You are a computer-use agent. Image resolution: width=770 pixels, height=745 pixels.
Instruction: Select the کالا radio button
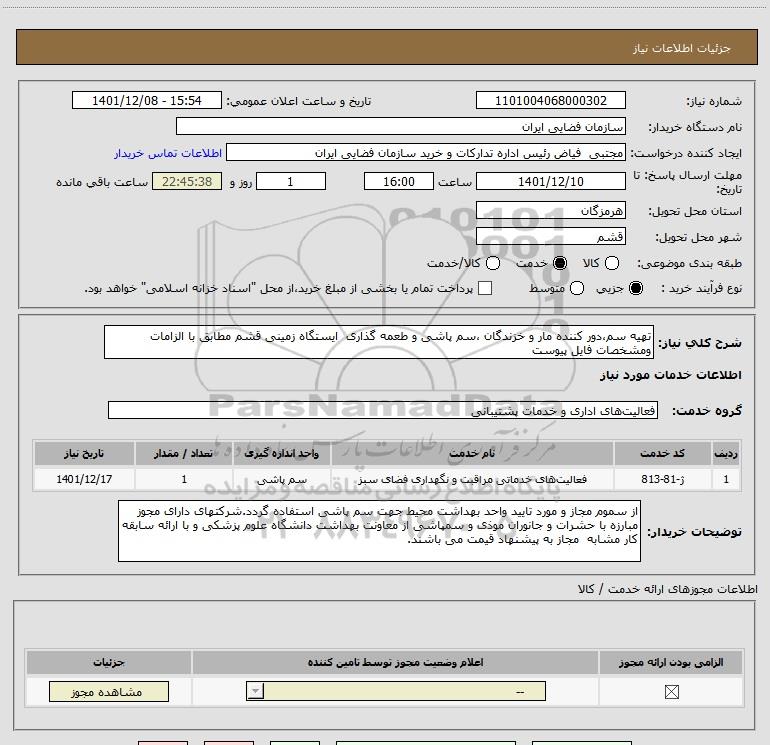pyautogui.click(x=611, y=263)
